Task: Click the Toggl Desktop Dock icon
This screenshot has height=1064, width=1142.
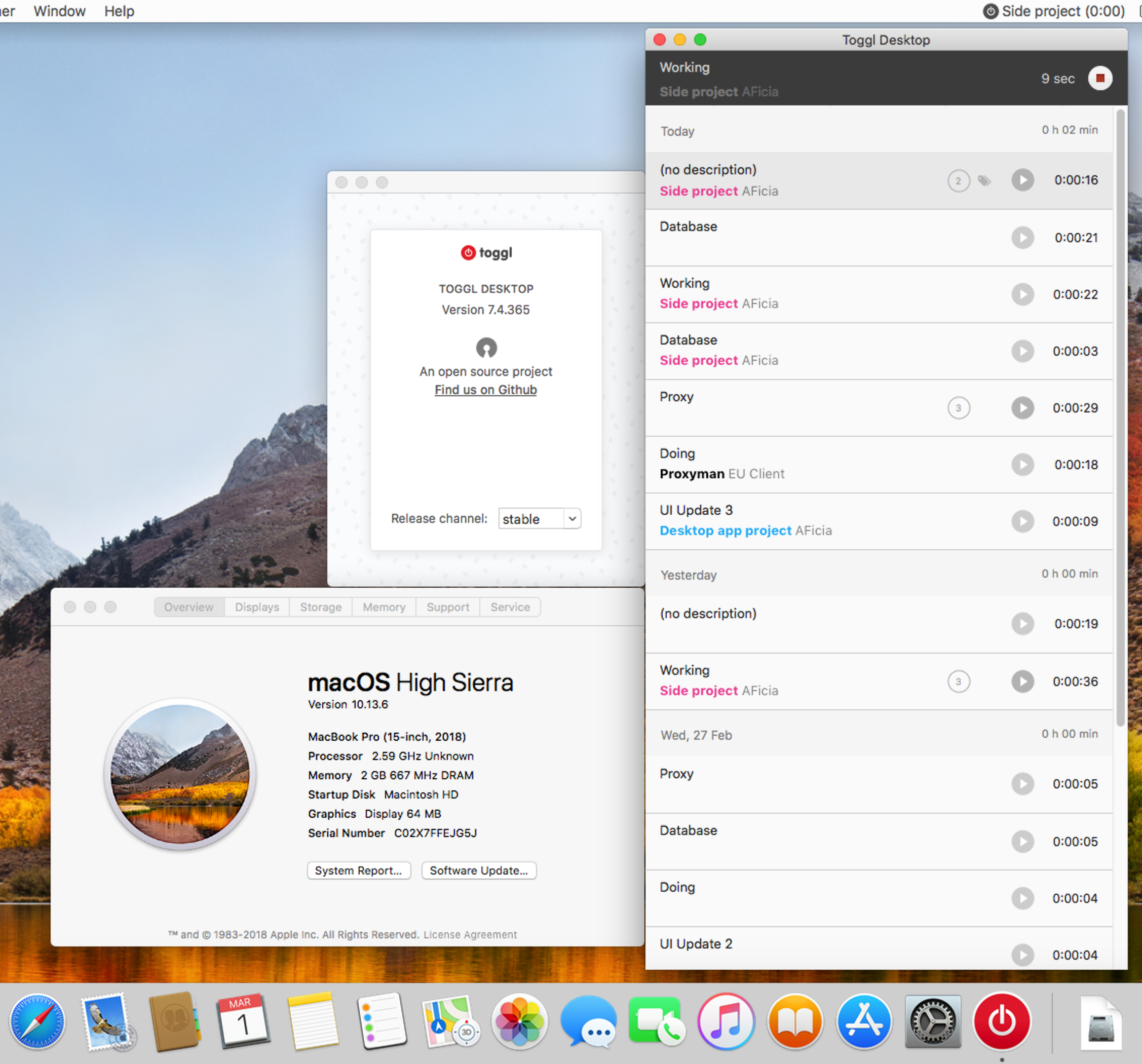Action: click(1002, 1022)
